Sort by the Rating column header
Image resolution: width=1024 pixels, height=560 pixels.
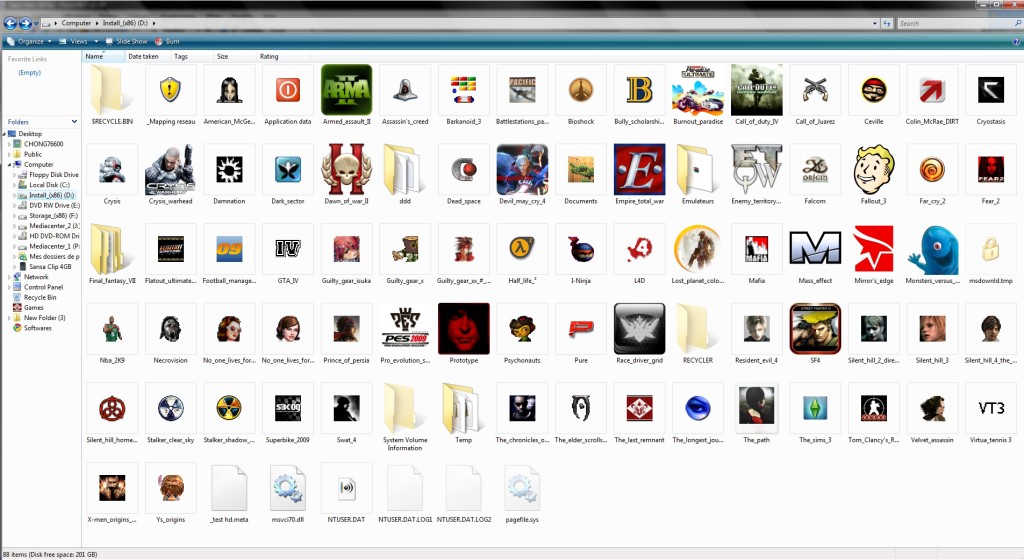pyautogui.click(x=281, y=56)
